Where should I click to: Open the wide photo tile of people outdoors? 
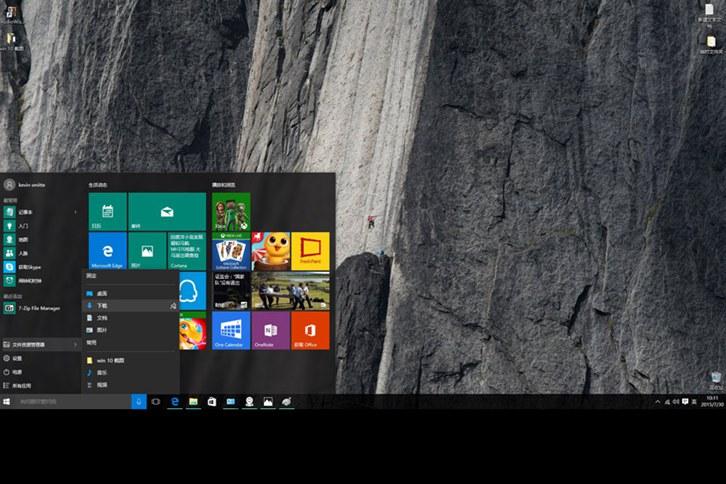coord(291,291)
